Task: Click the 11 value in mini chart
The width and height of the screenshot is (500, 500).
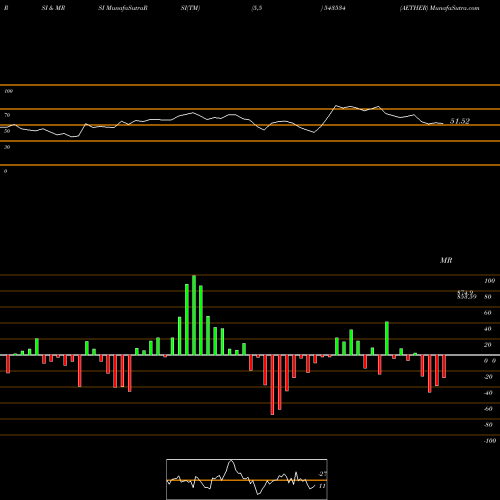Action: pyautogui.click(x=322, y=486)
